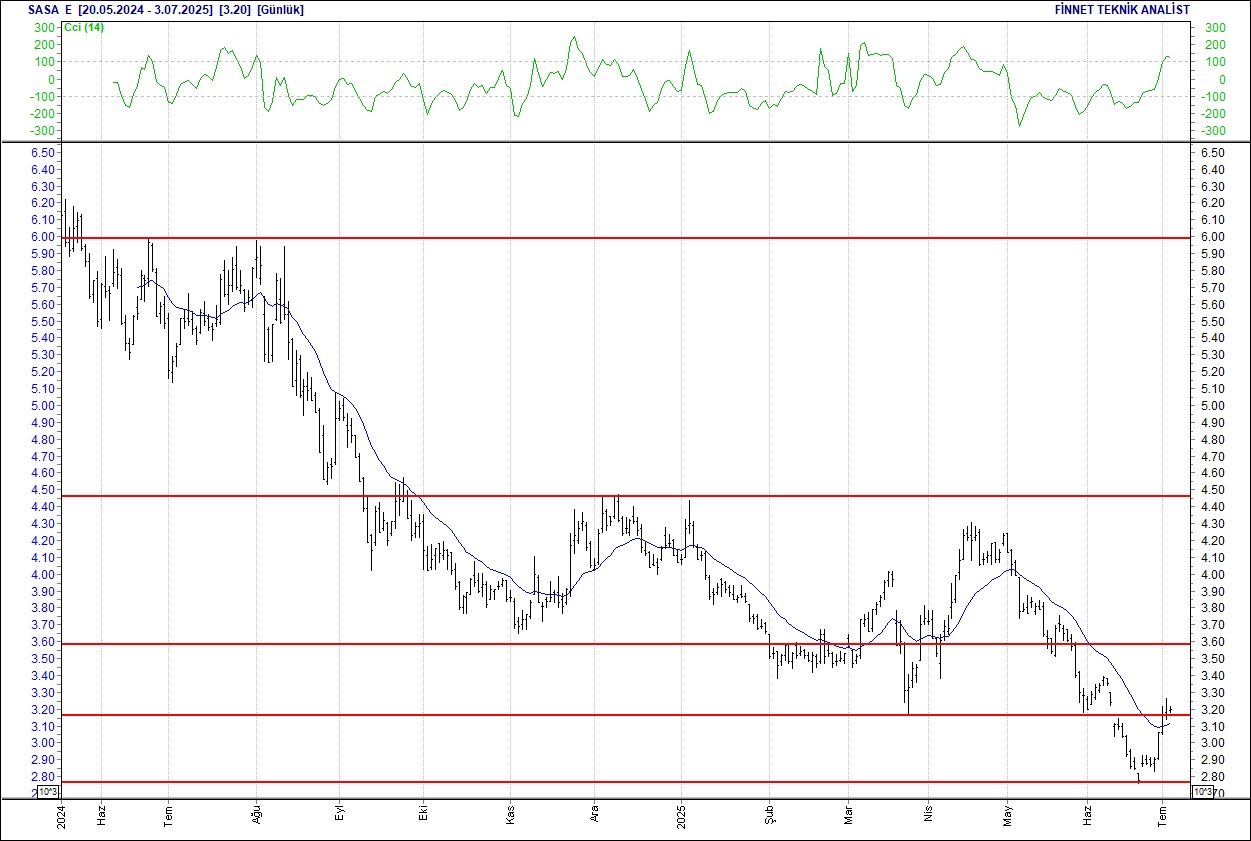
Task: Click 3.20 on the right price axis
Action: point(1211,710)
